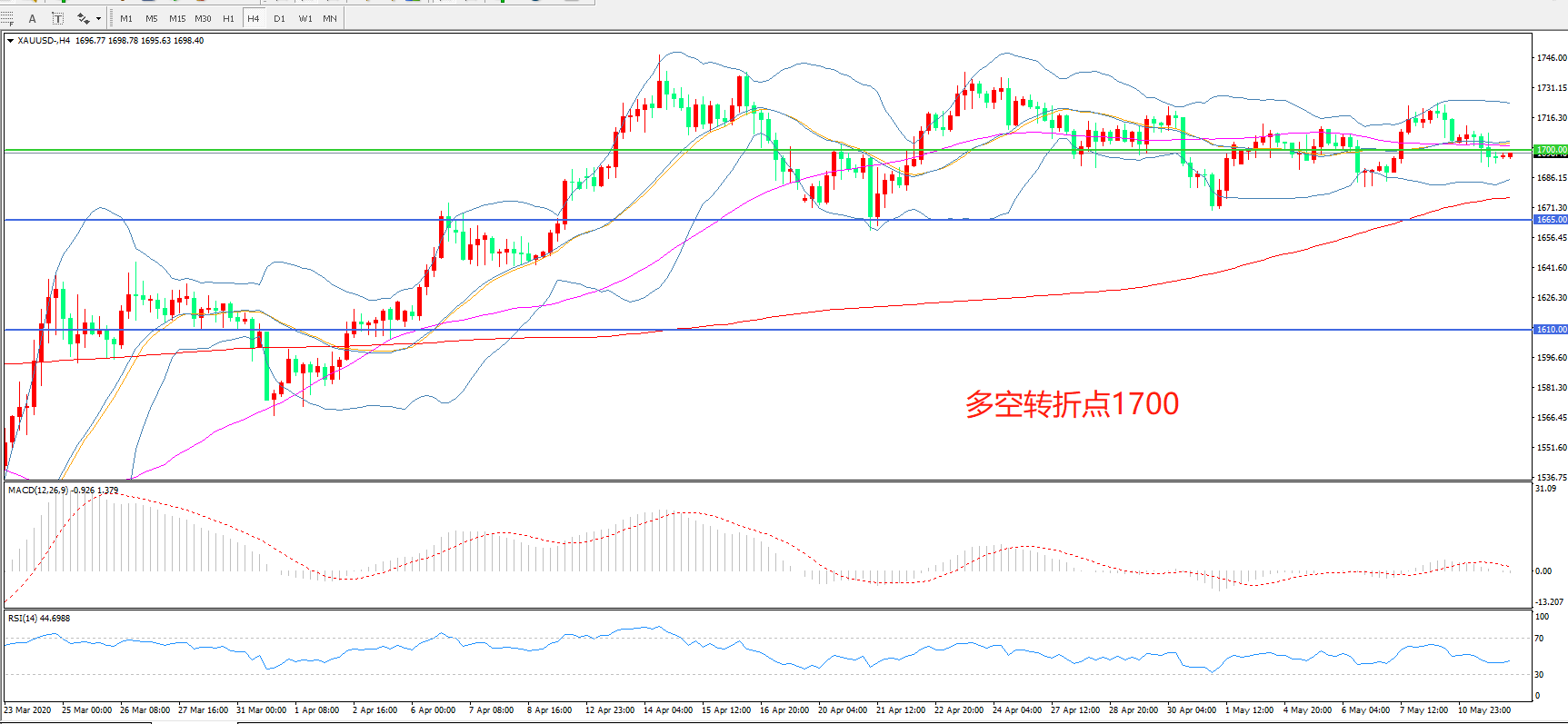The width and height of the screenshot is (1568, 724).
Task: Click the blue 1610.00 price level label
Action: click(1551, 330)
